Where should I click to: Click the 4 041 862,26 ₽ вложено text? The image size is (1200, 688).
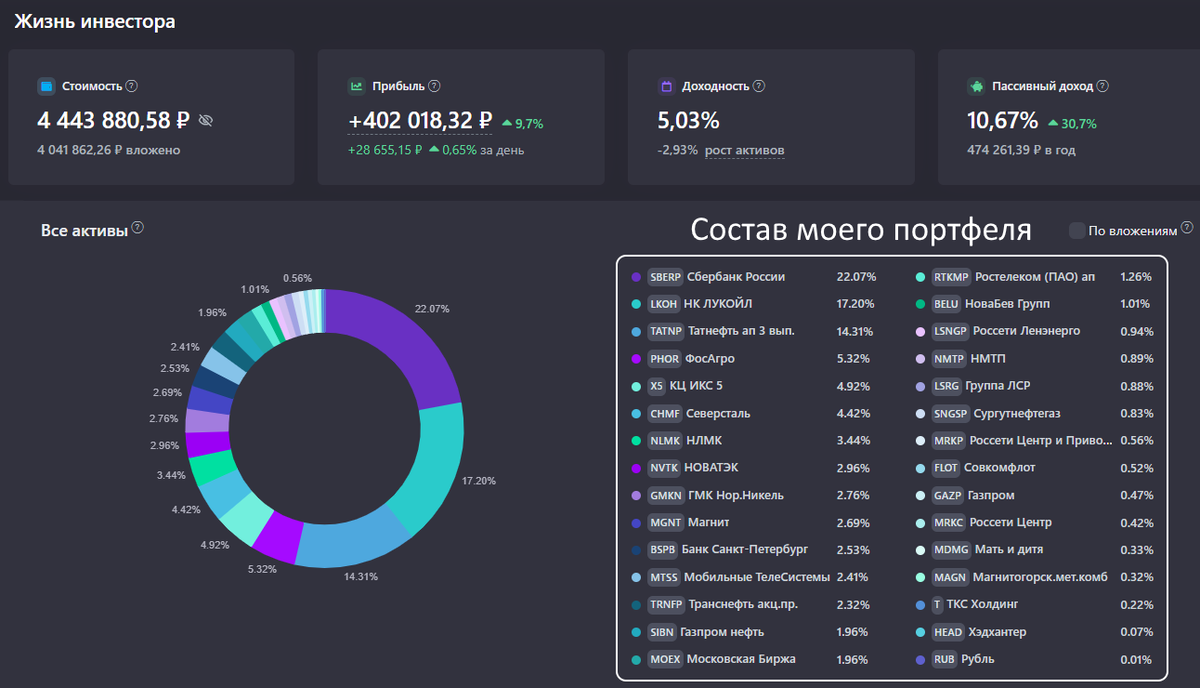coord(109,150)
